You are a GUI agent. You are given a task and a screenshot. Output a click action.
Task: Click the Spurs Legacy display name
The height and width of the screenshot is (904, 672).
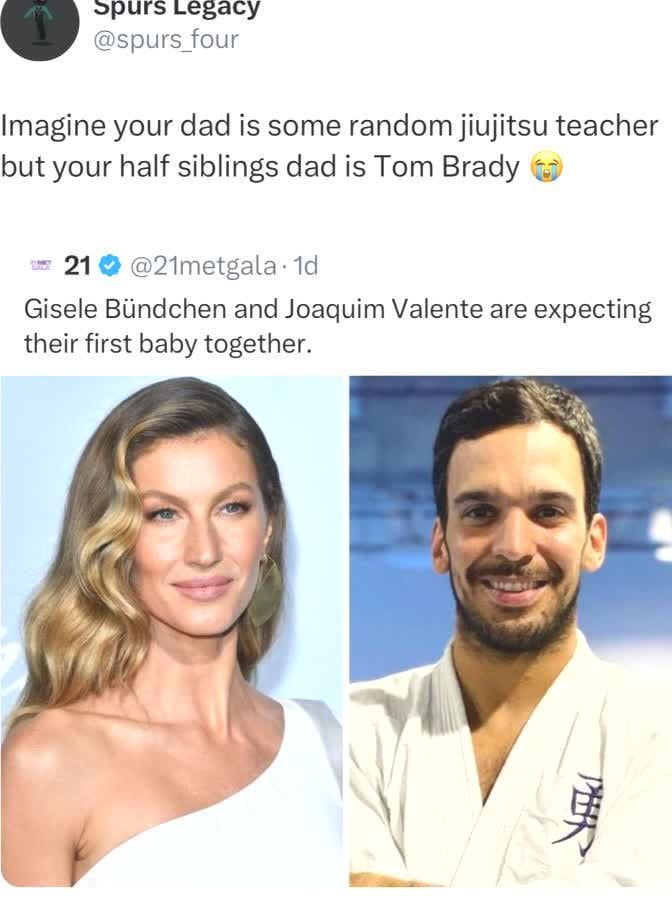(176, 9)
